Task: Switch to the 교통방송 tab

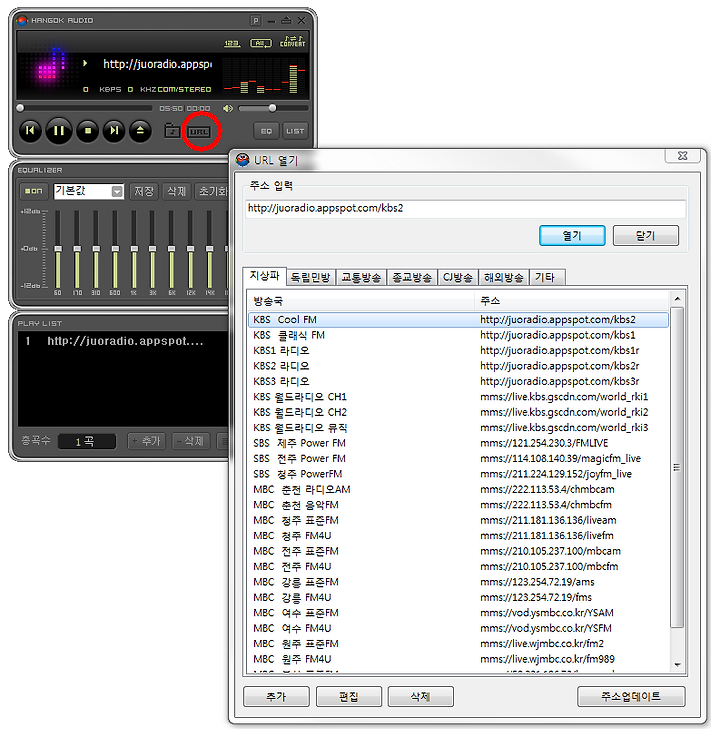Action: (361, 277)
